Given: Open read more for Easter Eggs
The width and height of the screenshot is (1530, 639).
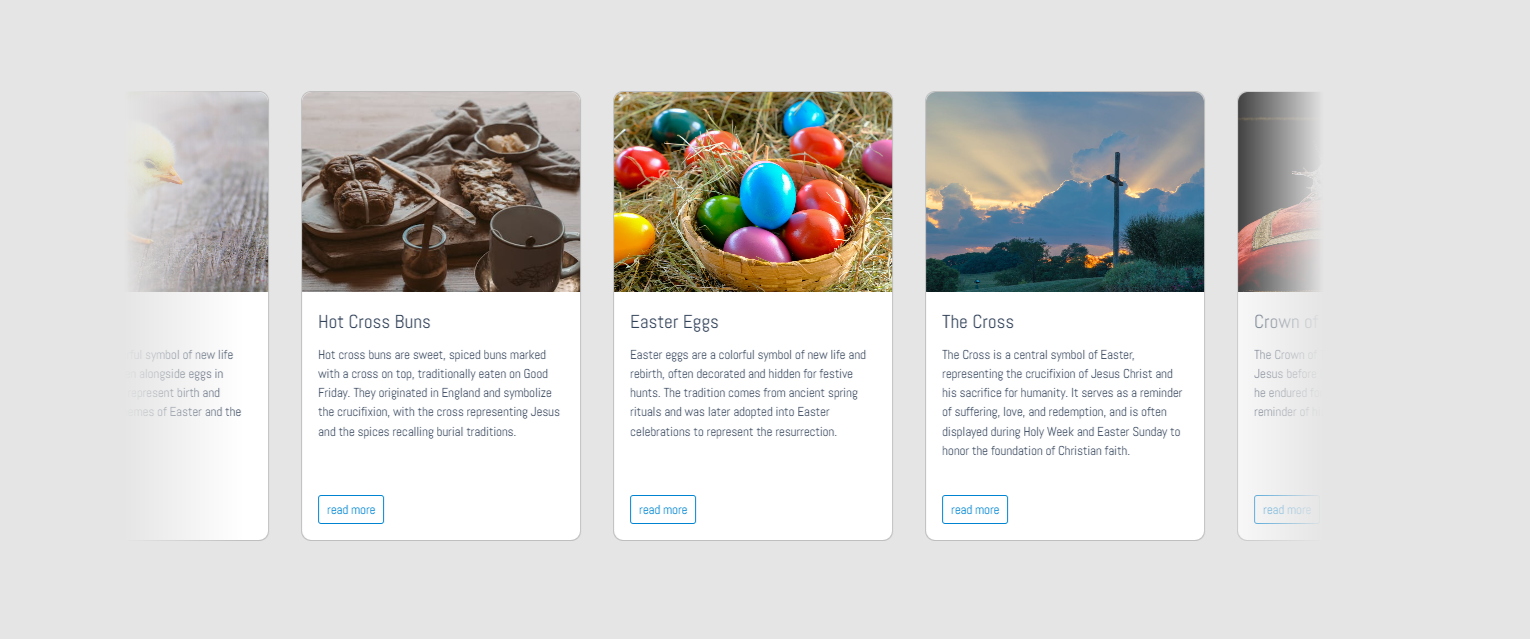Looking at the screenshot, I should [663, 509].
